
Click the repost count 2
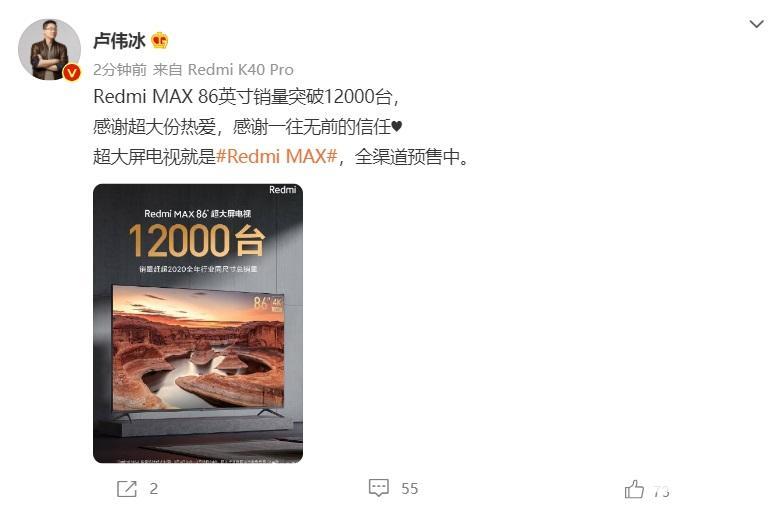153,489
